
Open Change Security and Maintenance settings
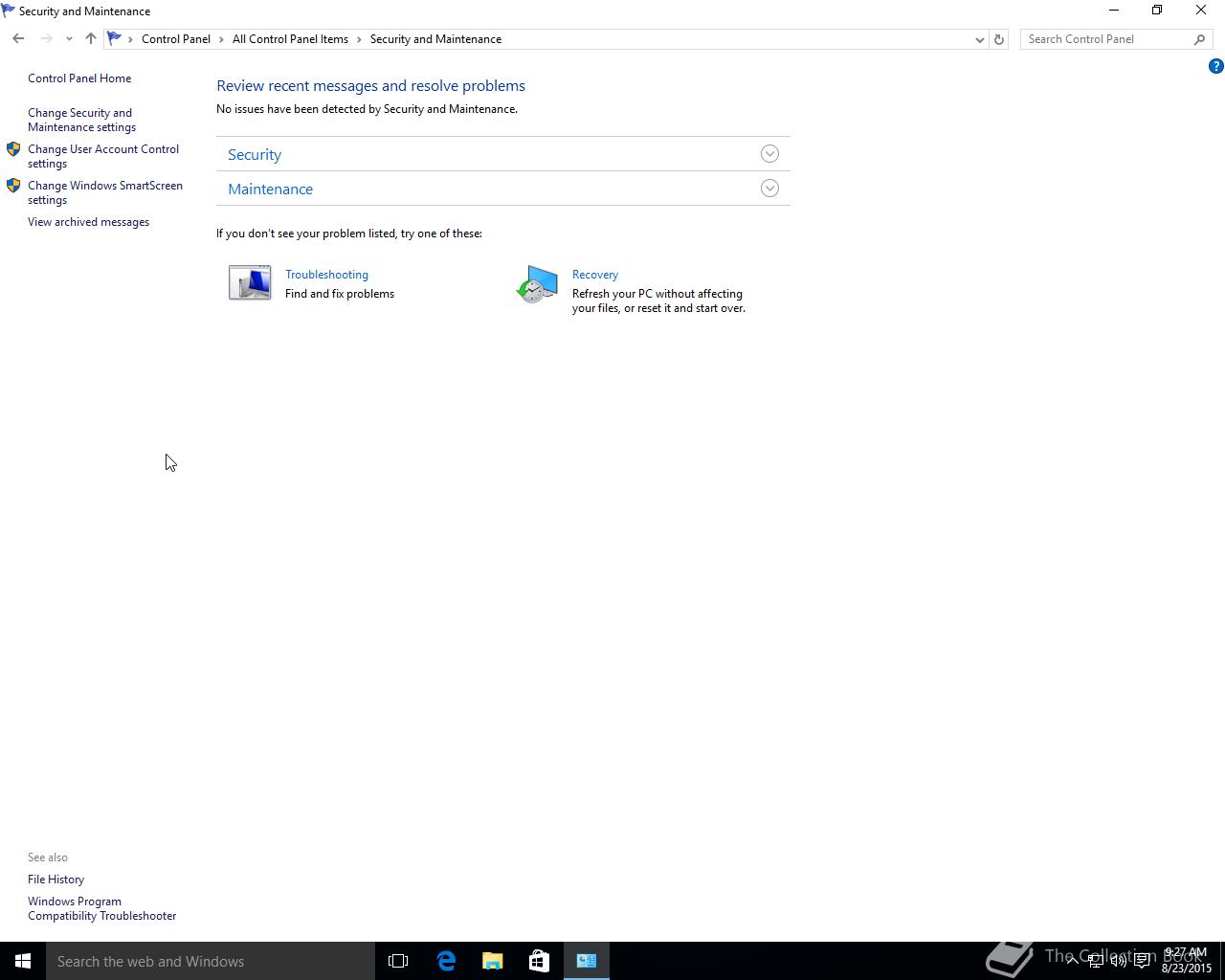pyautogui.click(x=81, y=120)
